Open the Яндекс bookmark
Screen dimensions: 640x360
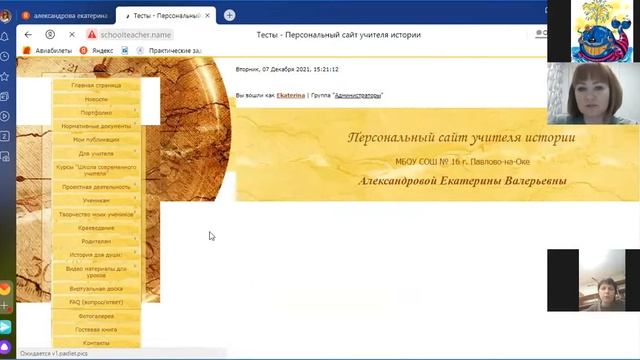coord(97,51)
